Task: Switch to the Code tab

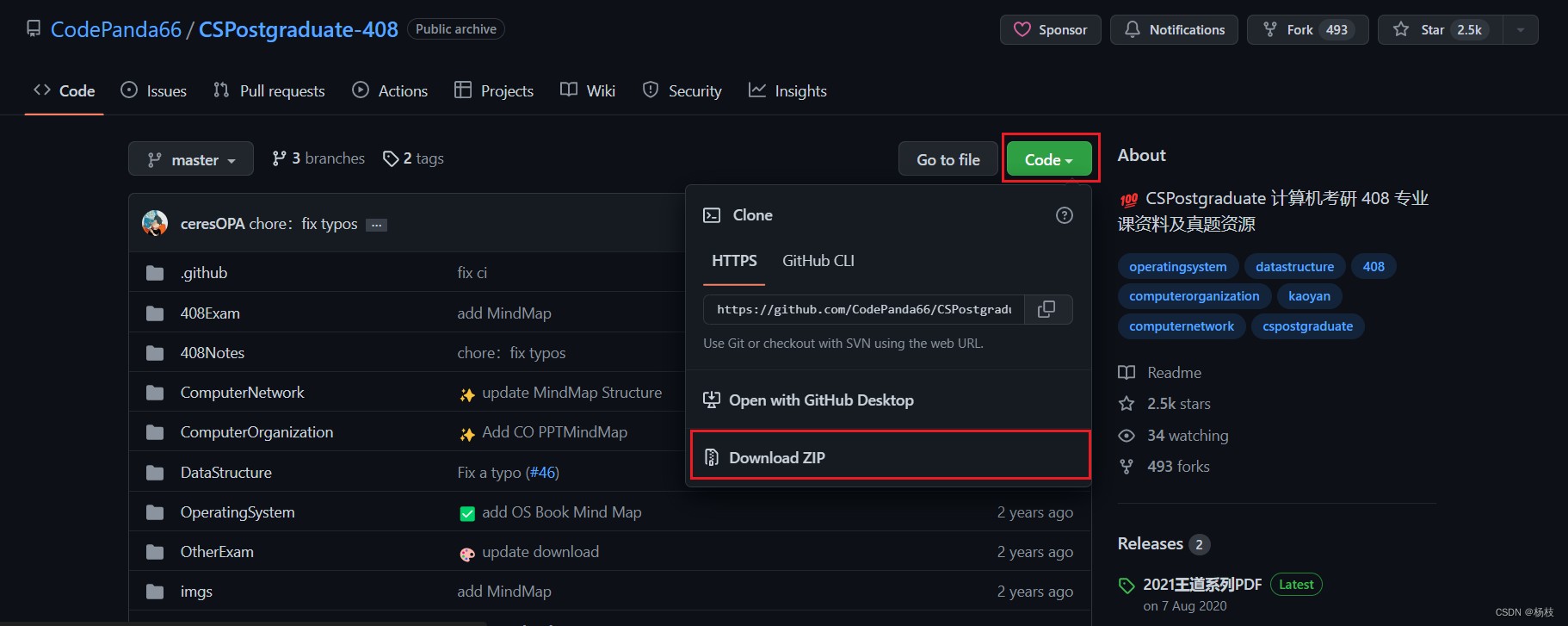Action: 64,90
